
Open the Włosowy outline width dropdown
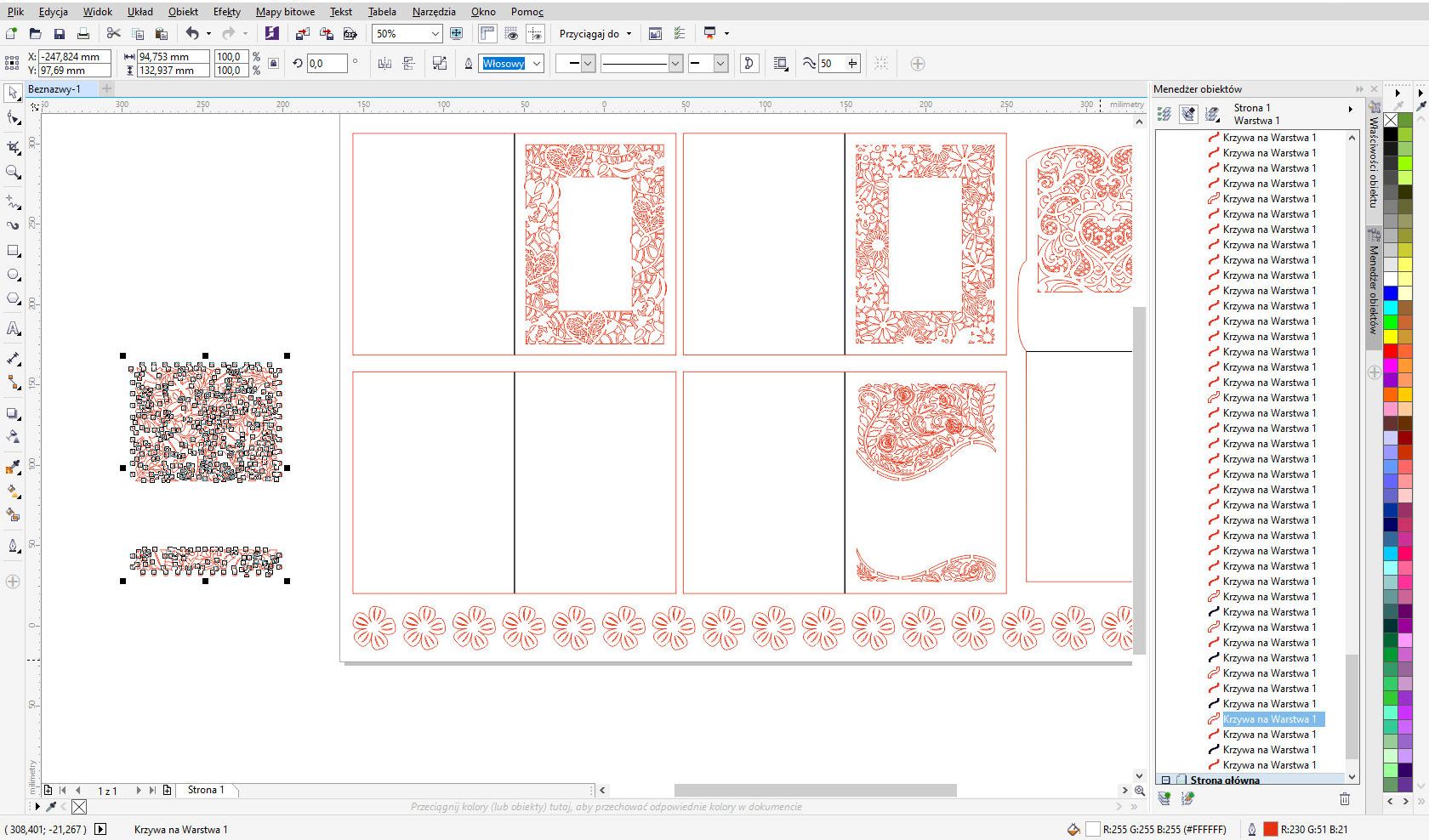coord(537,64)
